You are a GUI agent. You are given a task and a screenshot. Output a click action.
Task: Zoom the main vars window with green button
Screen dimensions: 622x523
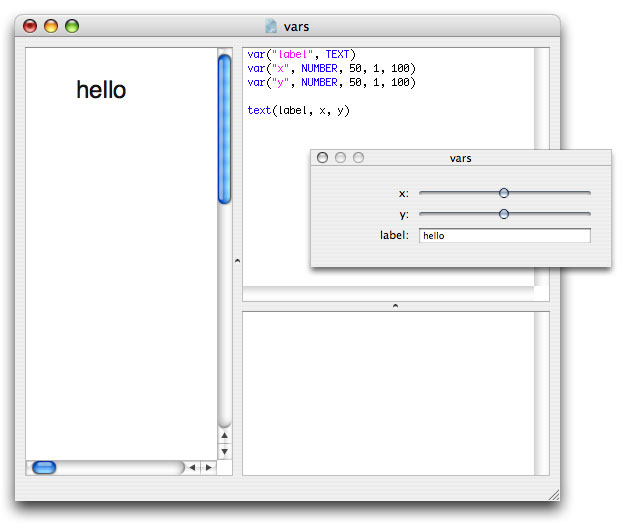click(x=72, y=26)
